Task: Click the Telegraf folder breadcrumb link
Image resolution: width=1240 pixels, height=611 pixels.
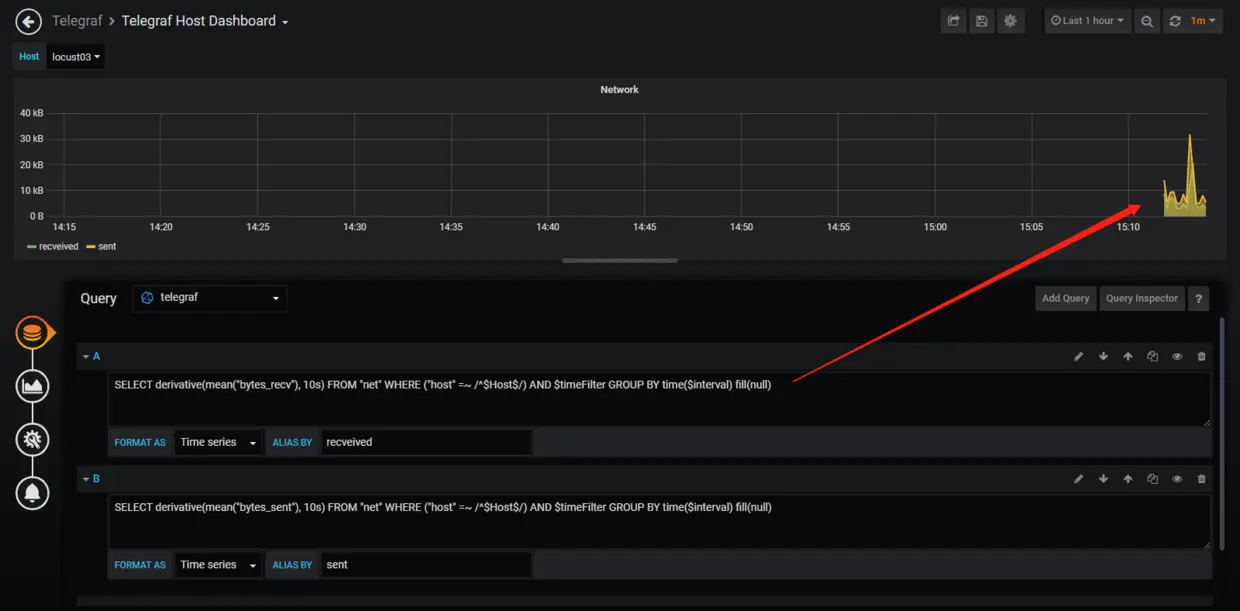Action: pos(76,21)
